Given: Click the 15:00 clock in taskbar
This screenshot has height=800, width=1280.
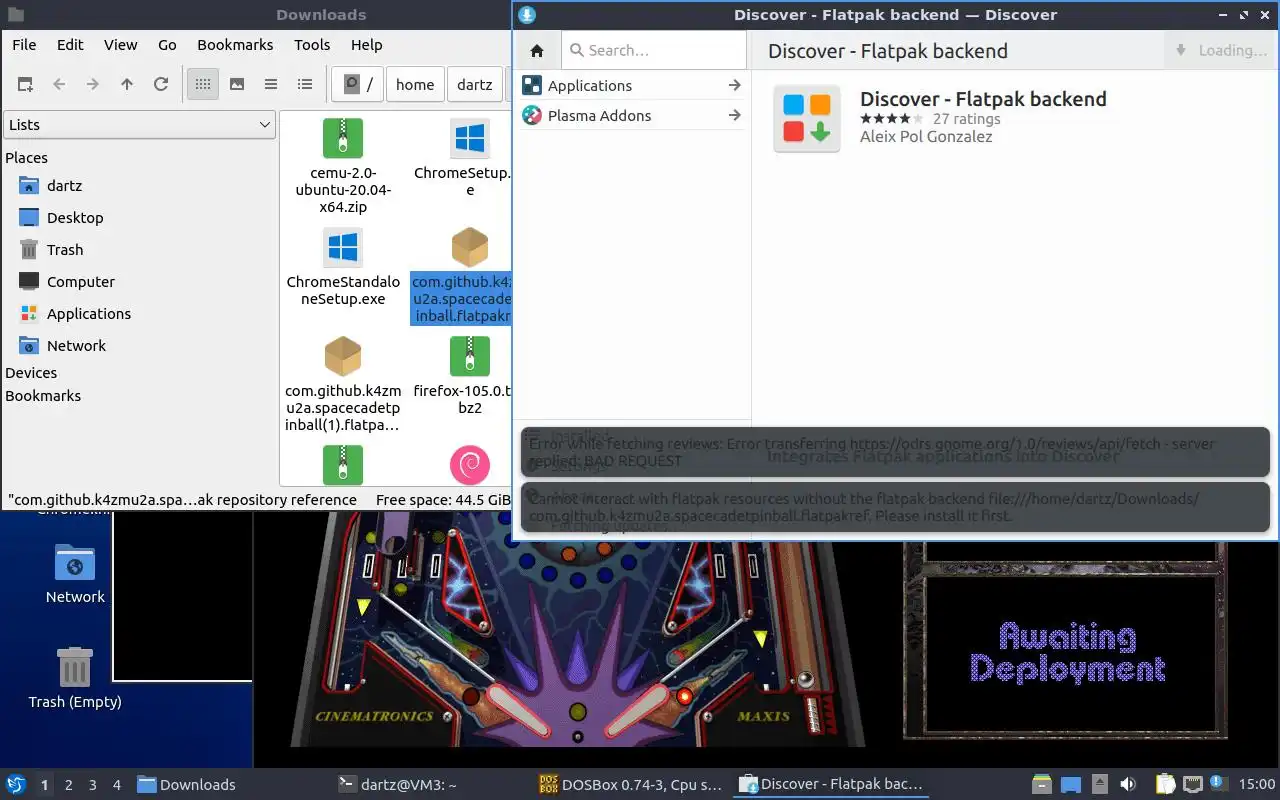Looking at the screenshot, I should point(1256,785).
